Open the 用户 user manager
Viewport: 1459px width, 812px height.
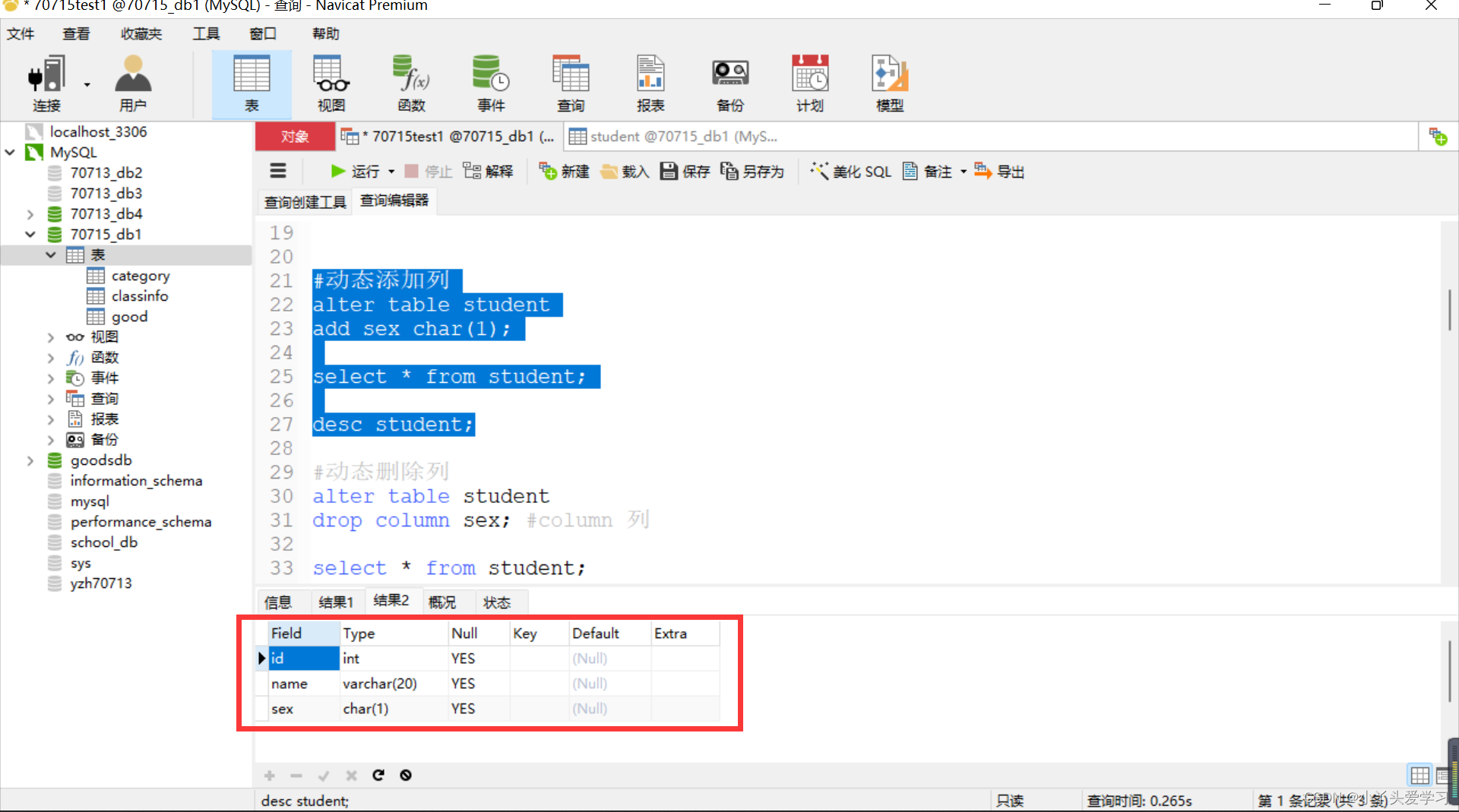pyautogui.click(x=133, y=84)
